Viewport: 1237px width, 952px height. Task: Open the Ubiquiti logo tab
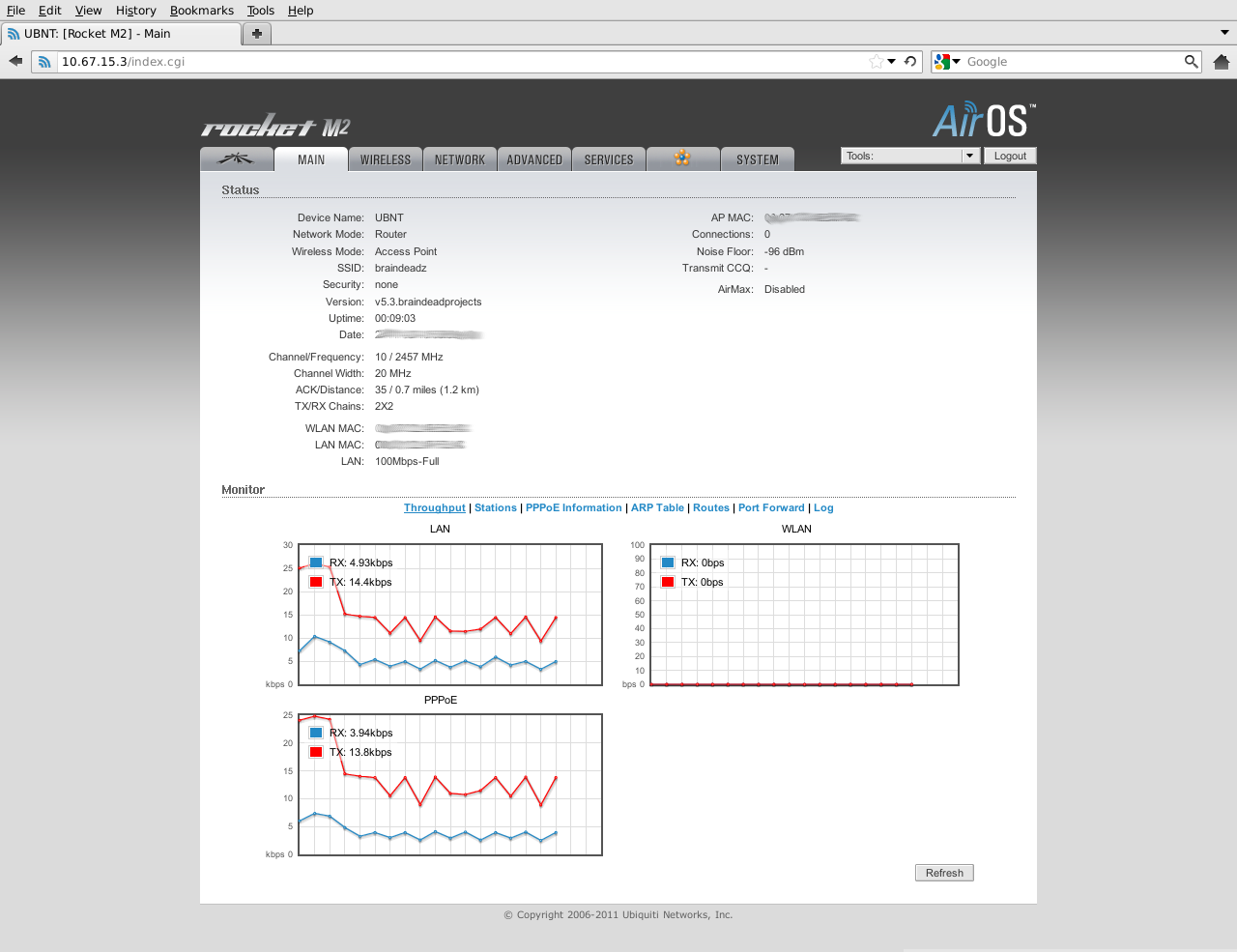click(x=237, y=159)
